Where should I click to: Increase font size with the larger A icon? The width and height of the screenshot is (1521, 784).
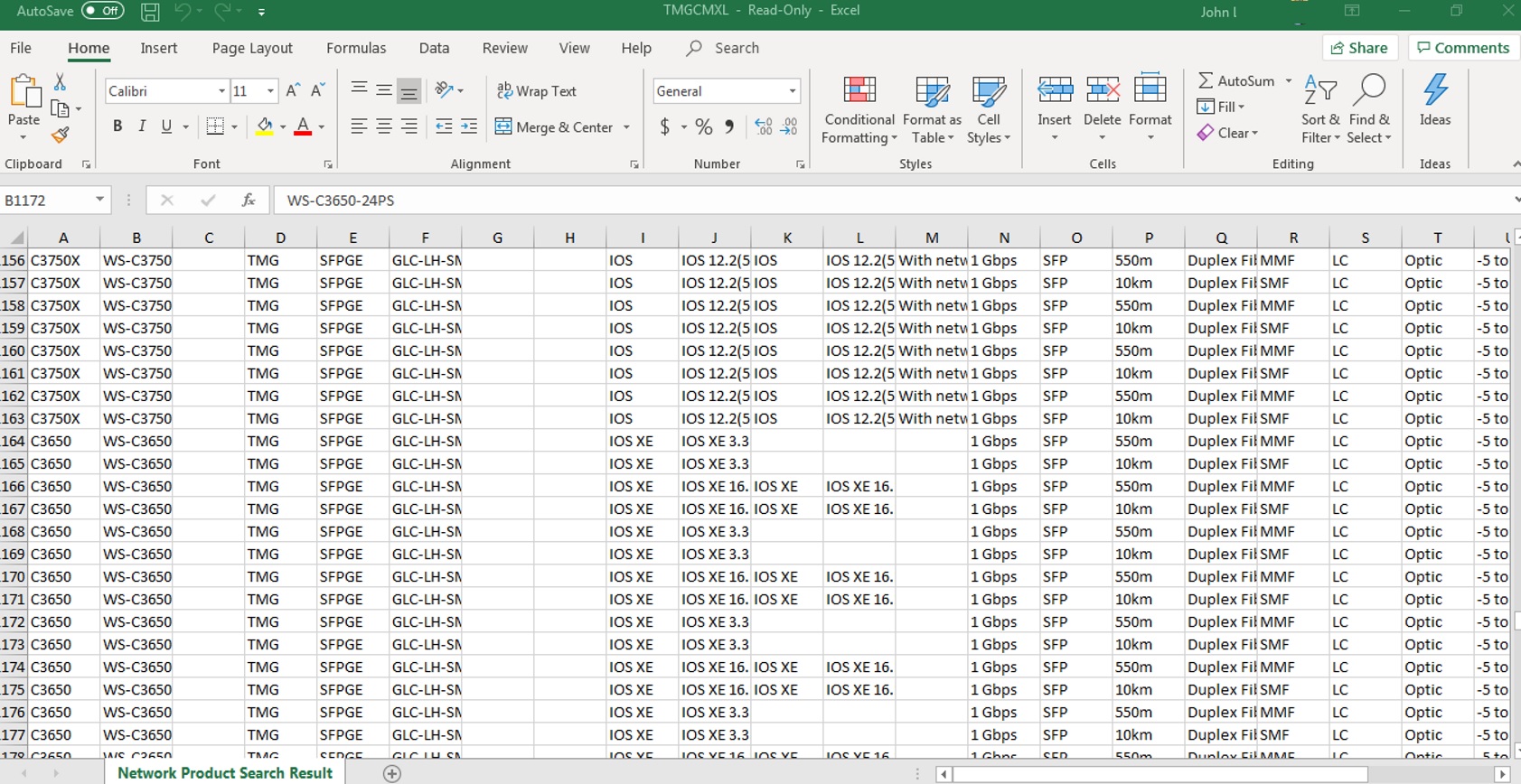click(293, 90)
